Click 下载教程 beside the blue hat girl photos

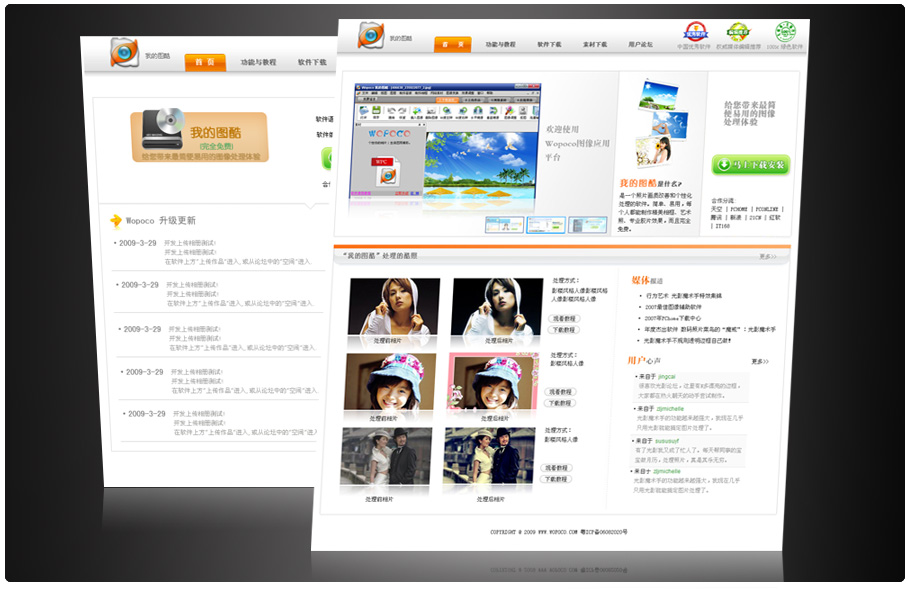(x=560, y=403)
